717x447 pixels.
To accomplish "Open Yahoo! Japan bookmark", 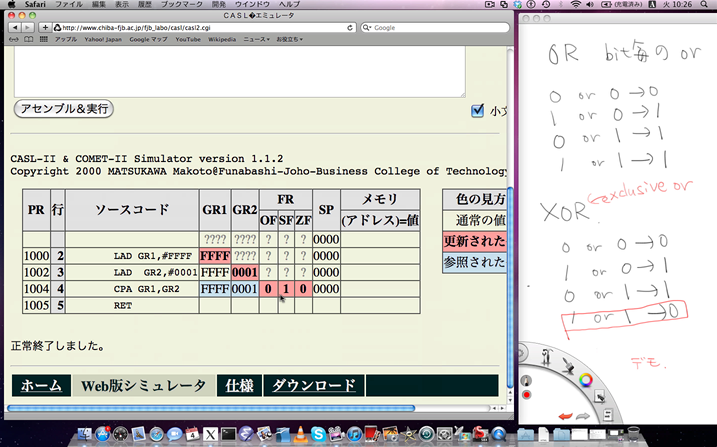I will pyautogui.click(x=103, y=39).
